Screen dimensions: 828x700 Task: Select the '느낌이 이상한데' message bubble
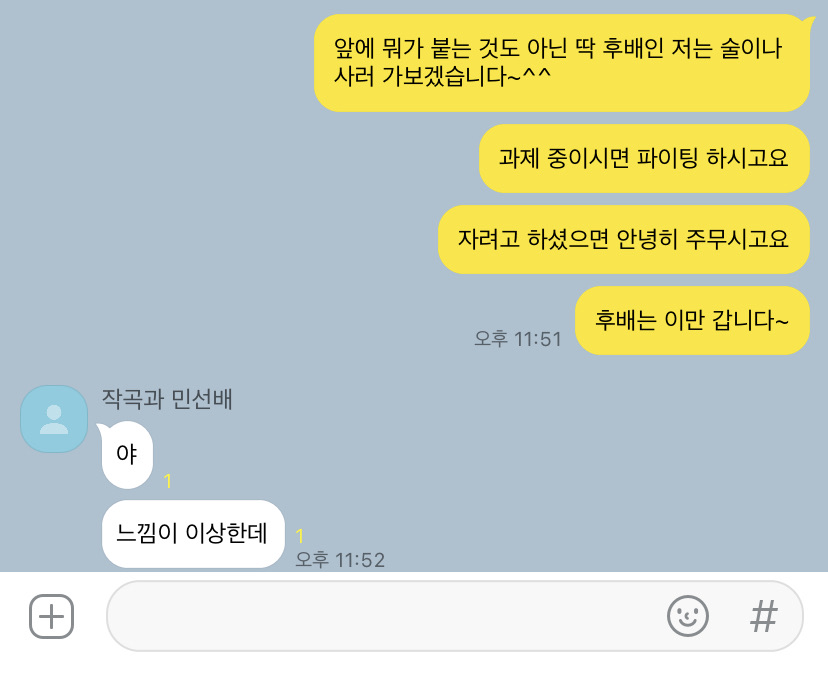pyautogui.click(x=193, y=534)
